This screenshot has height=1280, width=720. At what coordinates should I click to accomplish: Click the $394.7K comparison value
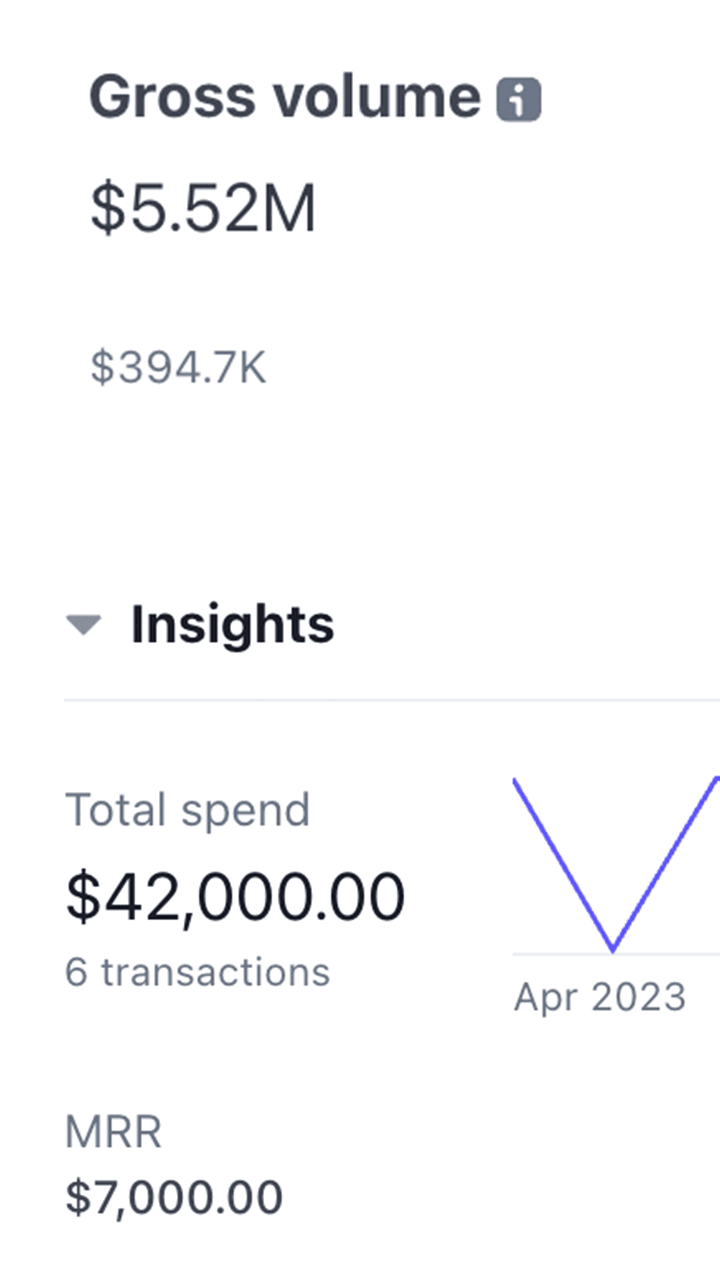(x=179, y=369)
